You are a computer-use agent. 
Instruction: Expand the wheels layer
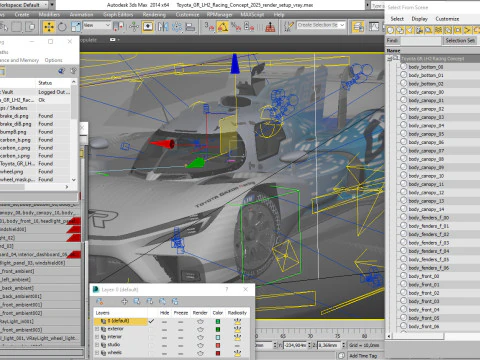97,353
